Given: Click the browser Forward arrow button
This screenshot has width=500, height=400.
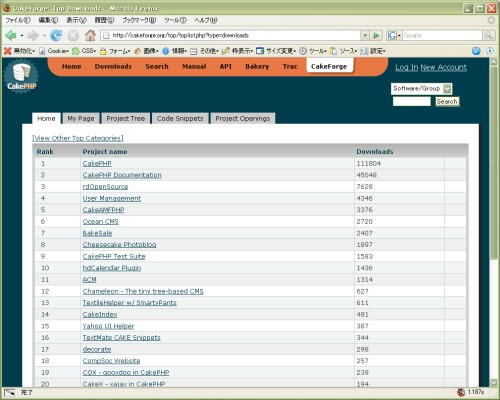Looking at the screenshot, I should click(x=33, y=35).
